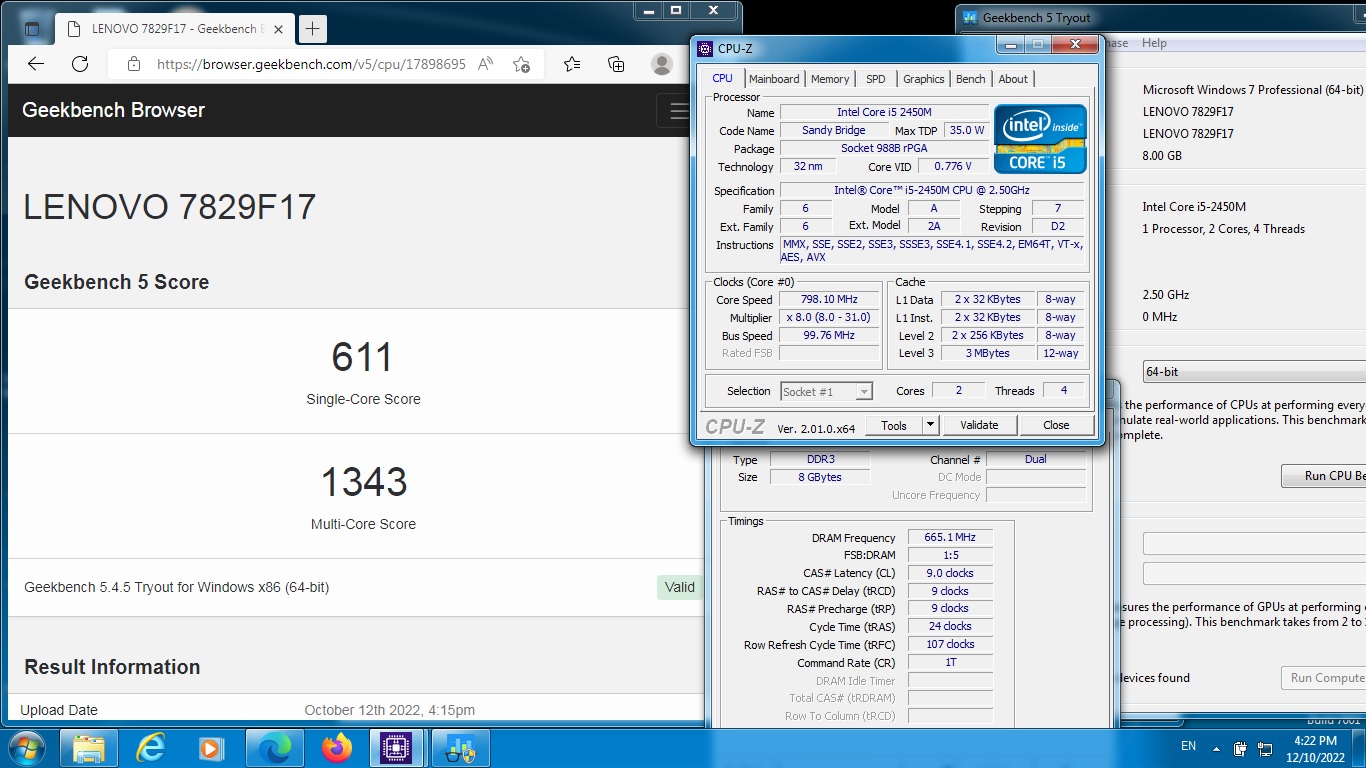Click the single-core score '611'
This screenshot has width=1366, height=768.
pyautogui.click(x=363, y=357)
